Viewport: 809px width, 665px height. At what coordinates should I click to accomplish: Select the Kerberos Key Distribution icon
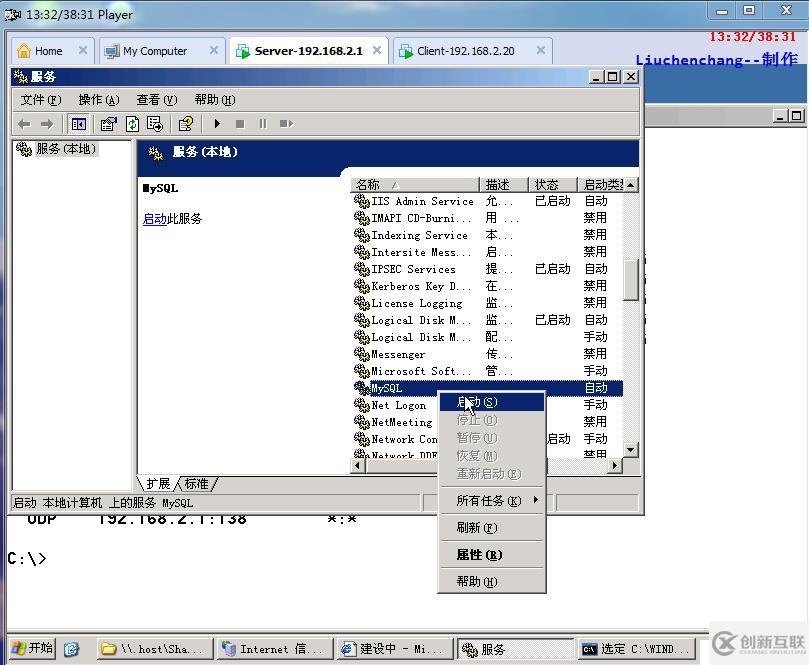click(x=362, y=286)
